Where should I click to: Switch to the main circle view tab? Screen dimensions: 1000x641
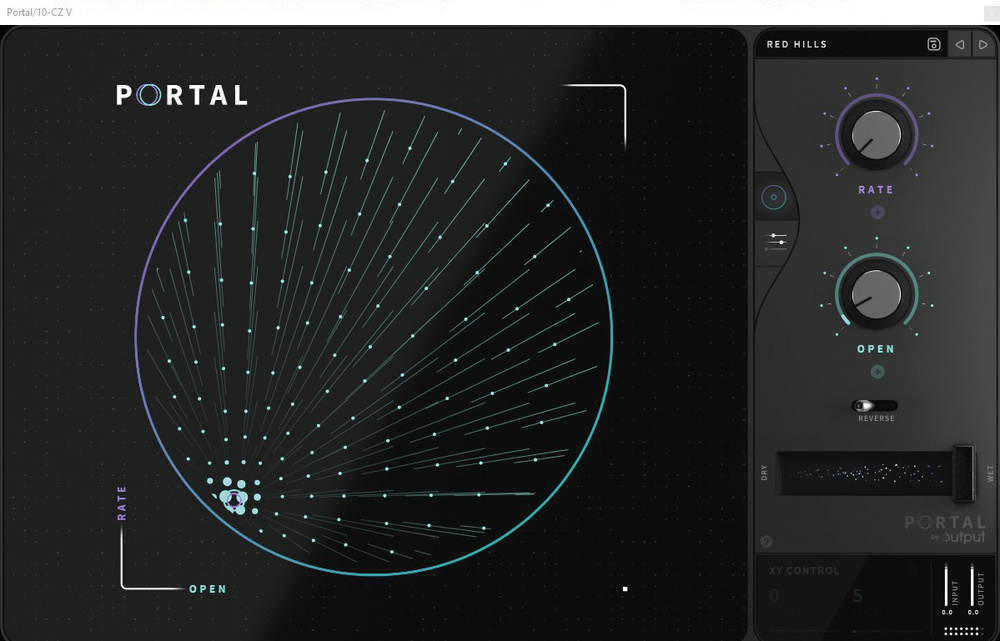click(774, 197)
